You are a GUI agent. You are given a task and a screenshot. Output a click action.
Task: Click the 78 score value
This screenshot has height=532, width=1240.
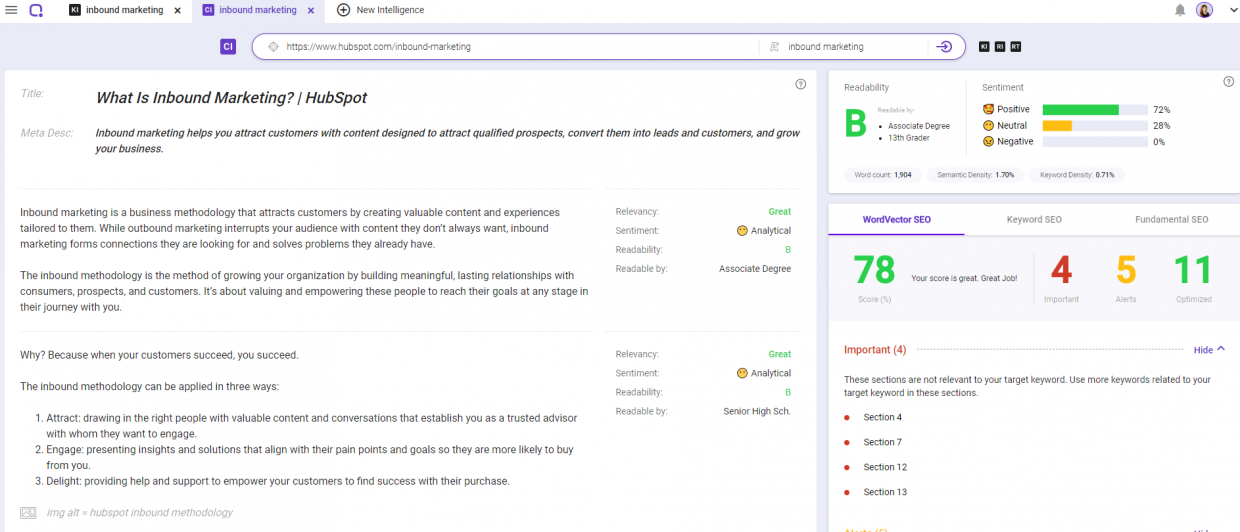point(874,271)
